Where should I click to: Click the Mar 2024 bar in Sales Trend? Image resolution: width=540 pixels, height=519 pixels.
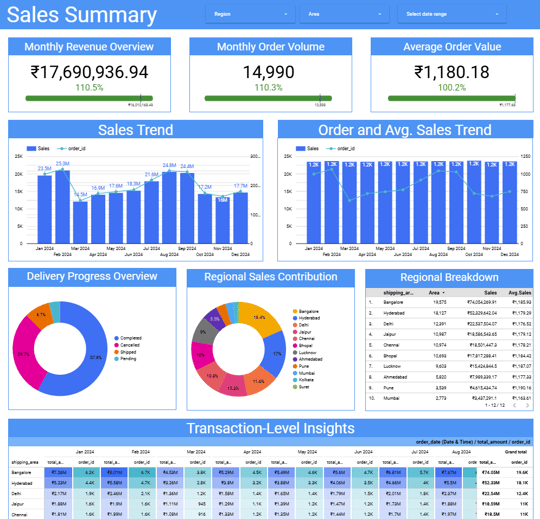(x=80, y=222)
